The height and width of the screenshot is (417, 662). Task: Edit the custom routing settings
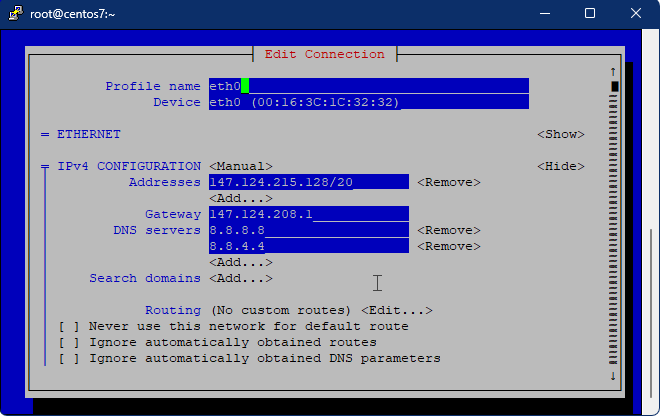click(396, 310)
